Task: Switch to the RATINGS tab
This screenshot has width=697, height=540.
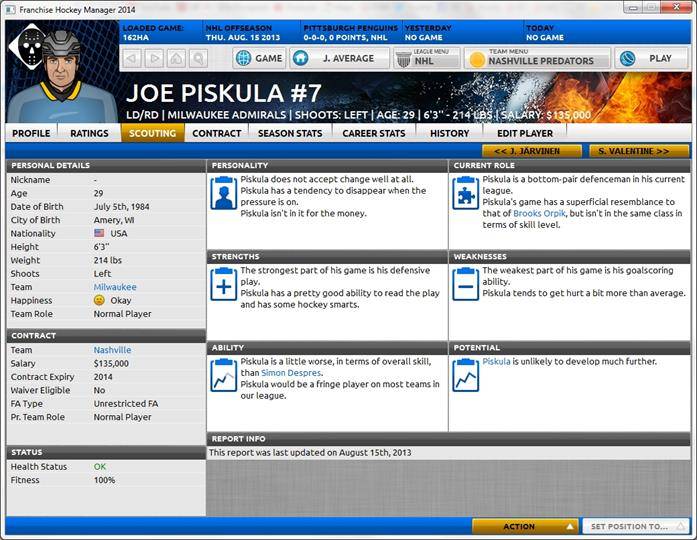Action: coord(89,133)
